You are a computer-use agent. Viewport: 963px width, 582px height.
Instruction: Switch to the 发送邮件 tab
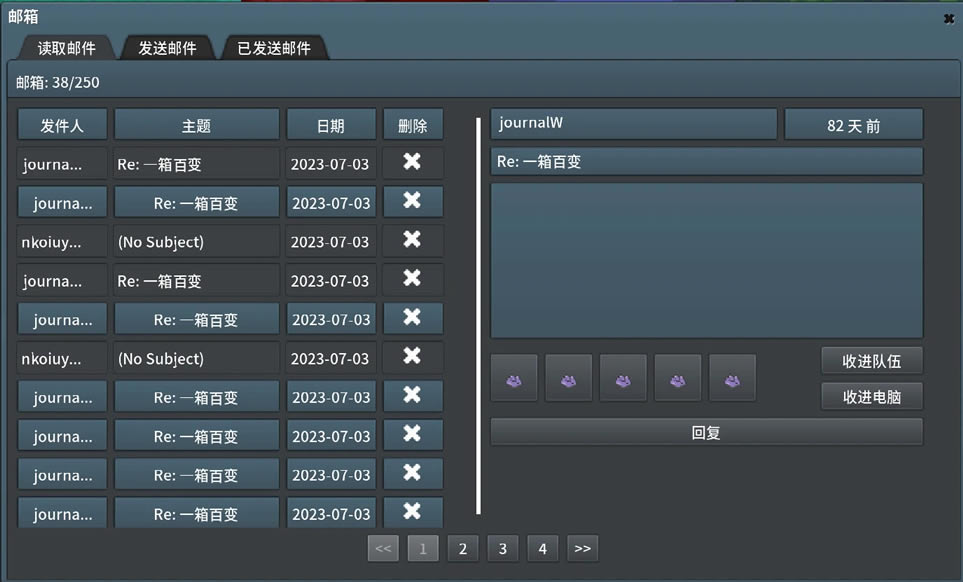(x=167, y=47)
